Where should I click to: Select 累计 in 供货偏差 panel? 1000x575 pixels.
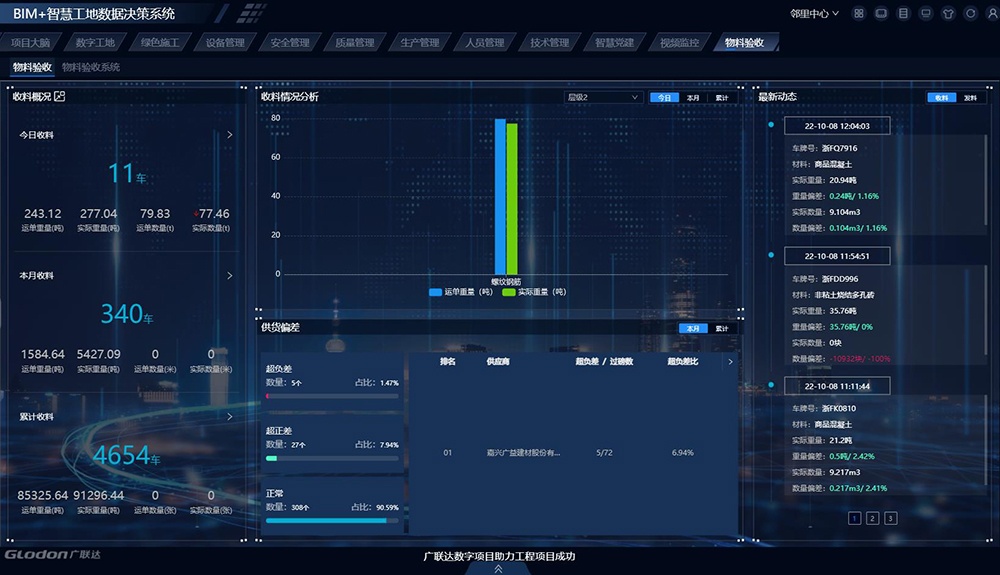(721, 328)
